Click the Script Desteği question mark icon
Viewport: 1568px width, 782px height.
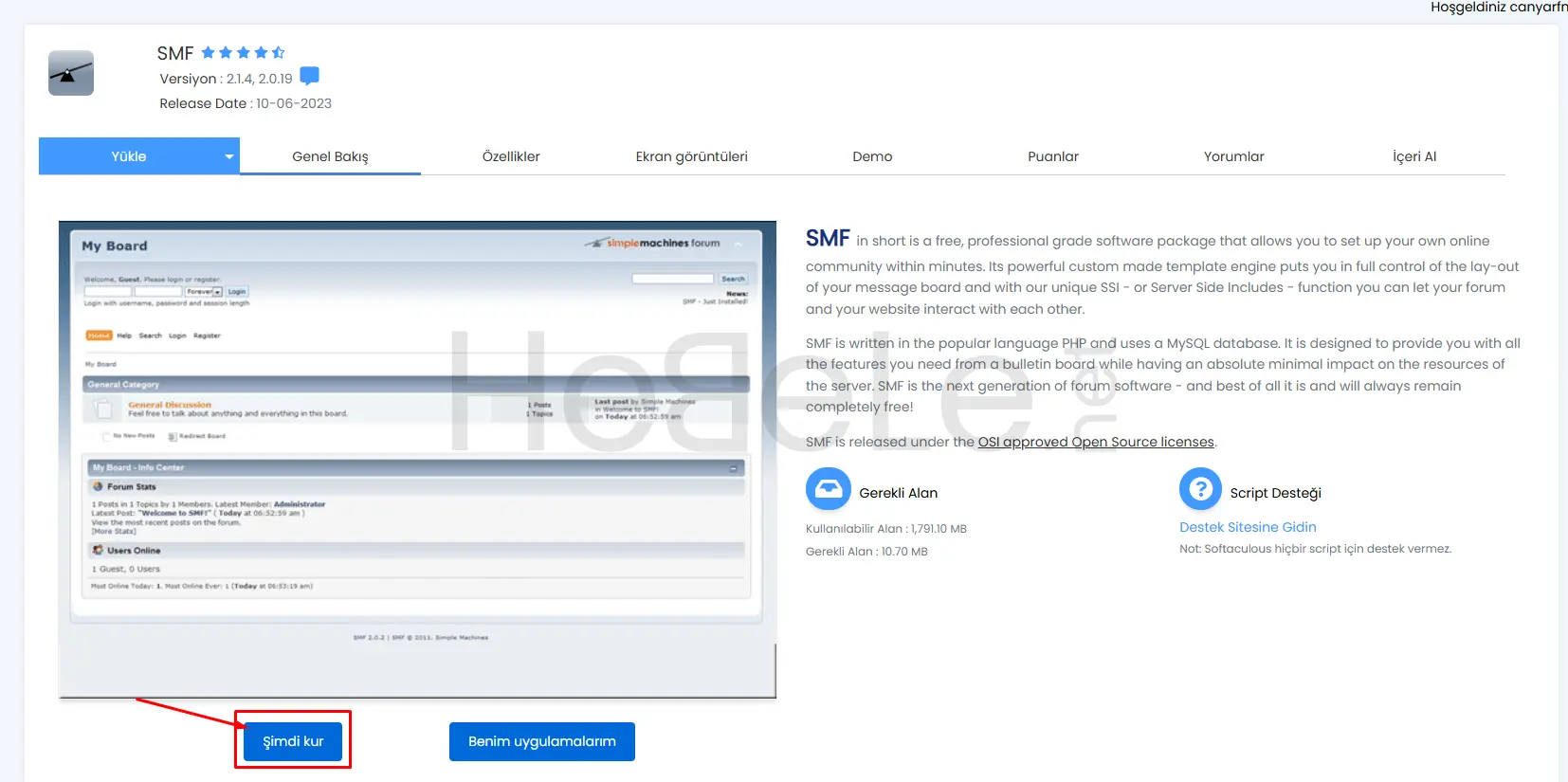click(x=1200, y=489)
